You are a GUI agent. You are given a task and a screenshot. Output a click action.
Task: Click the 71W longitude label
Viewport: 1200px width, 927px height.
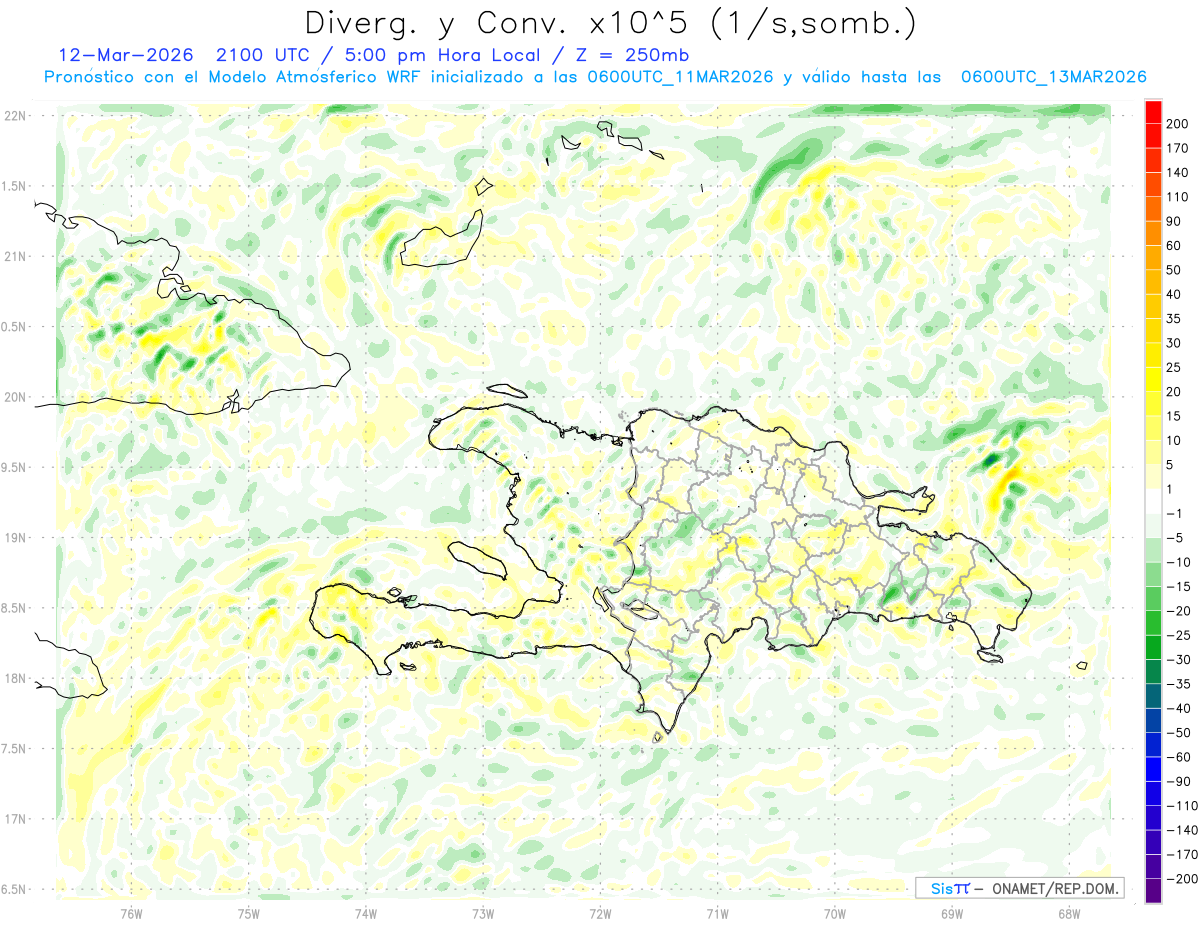pyautogui.click(x=717, y=912)
